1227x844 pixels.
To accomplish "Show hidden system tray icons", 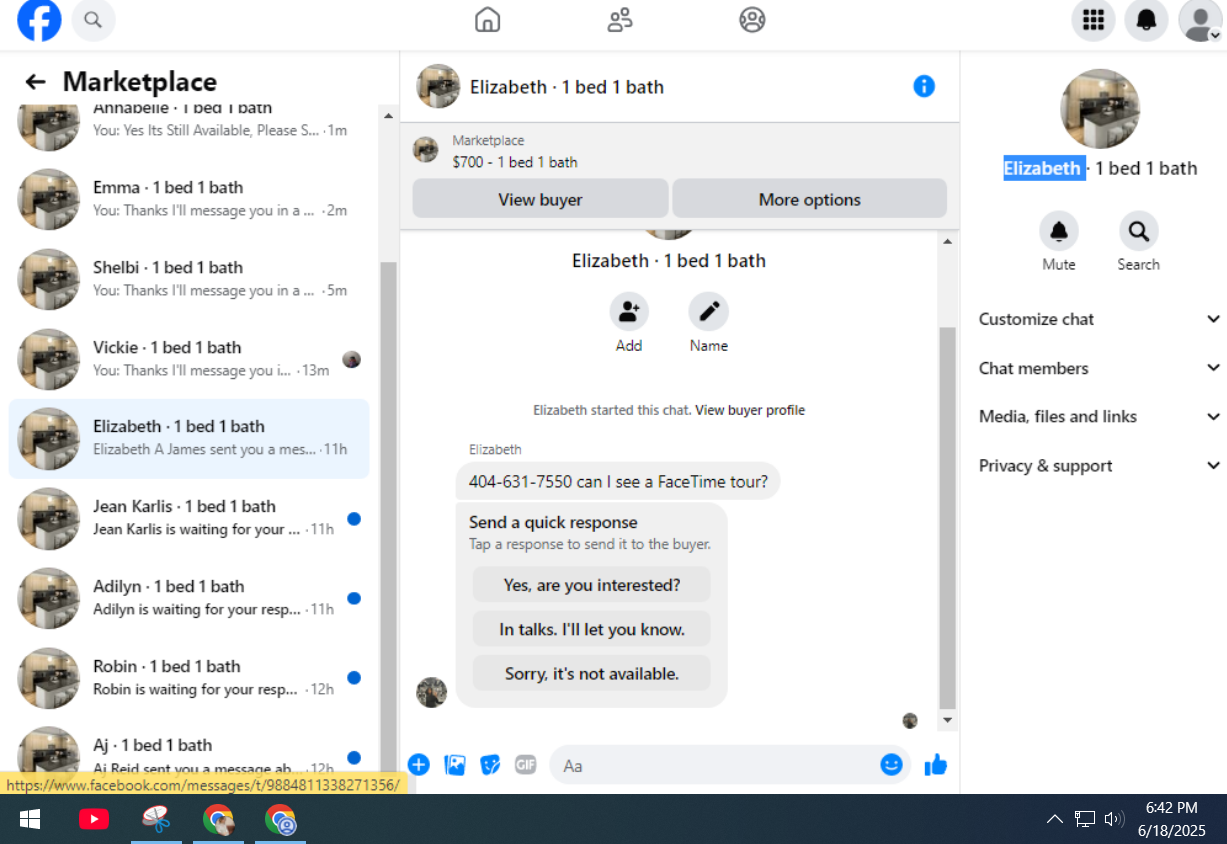I will point(1054,819).
